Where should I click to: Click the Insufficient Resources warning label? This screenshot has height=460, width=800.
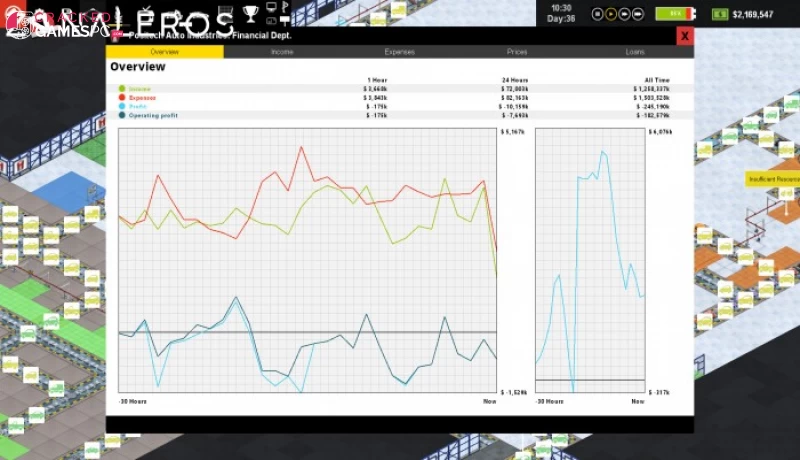[772, 179]
